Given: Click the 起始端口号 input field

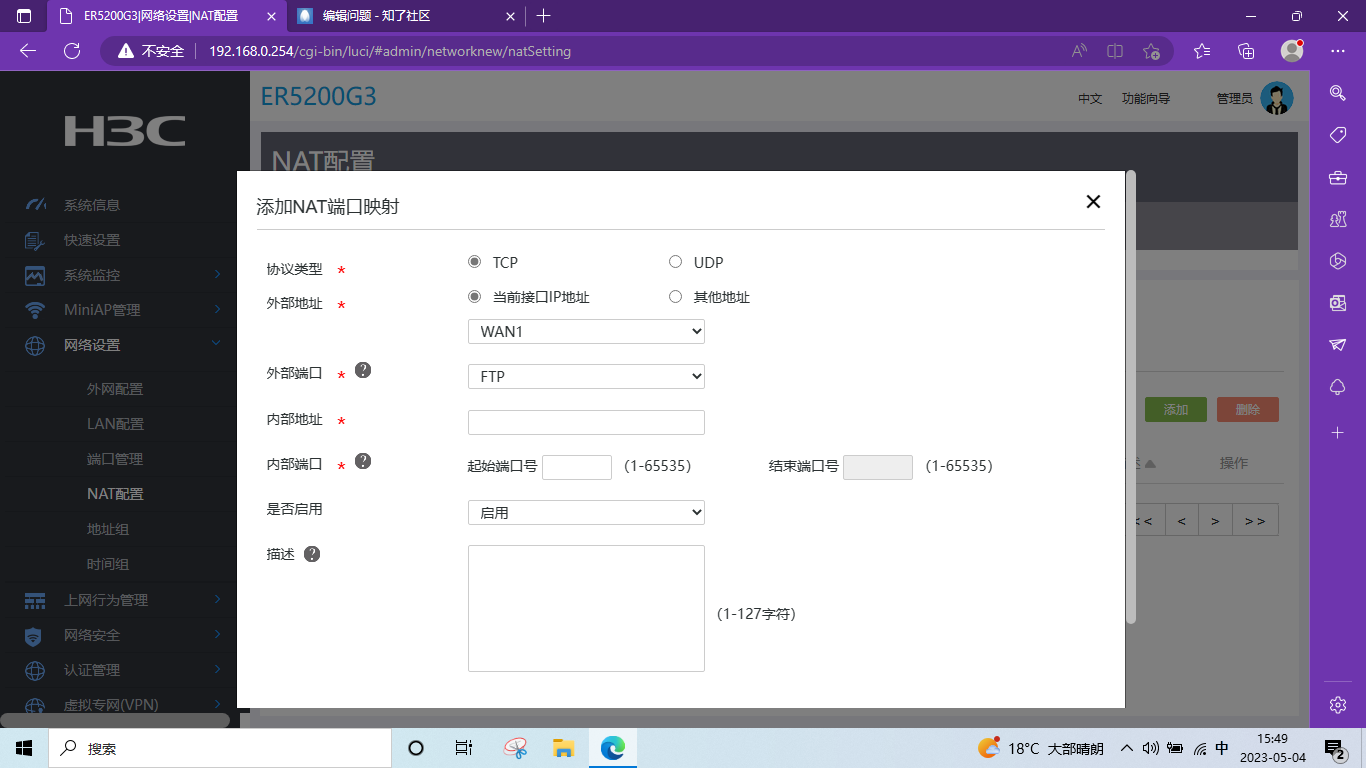Looking at the screenshot, I should tap(577, 467).
